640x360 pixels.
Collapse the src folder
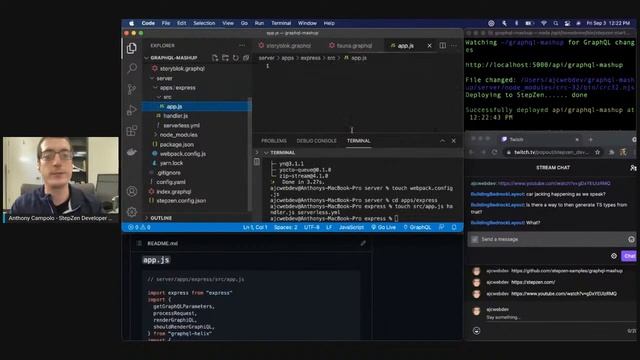[x=167, y=97]
